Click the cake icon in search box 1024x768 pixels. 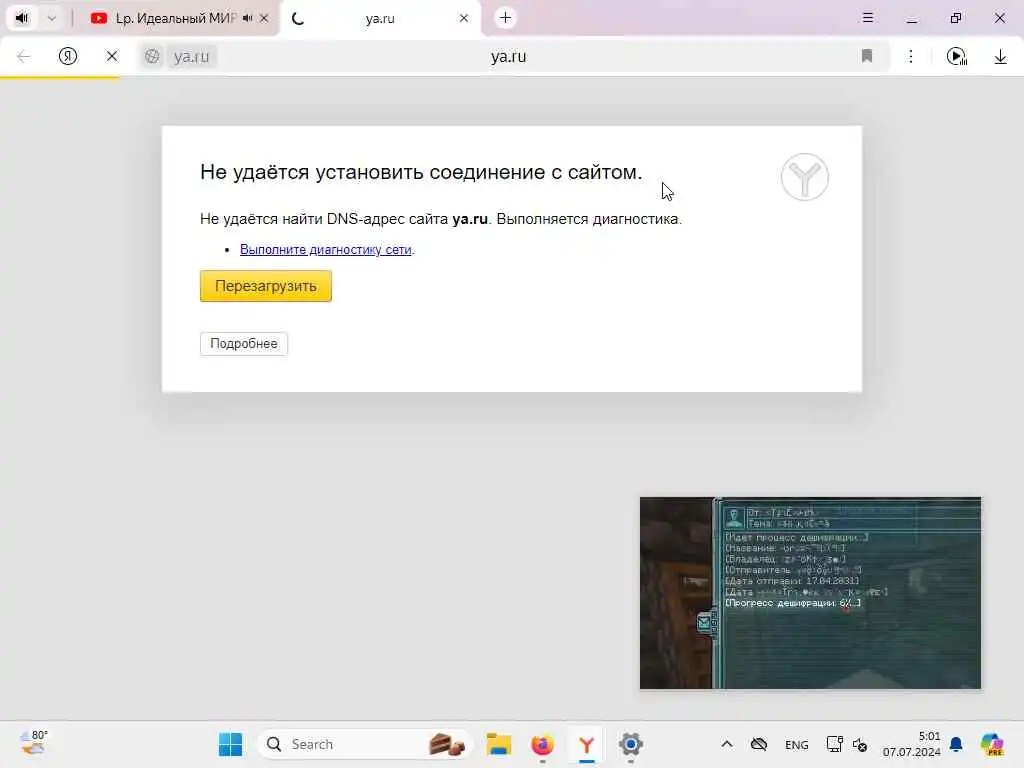(x=447, y=744)
